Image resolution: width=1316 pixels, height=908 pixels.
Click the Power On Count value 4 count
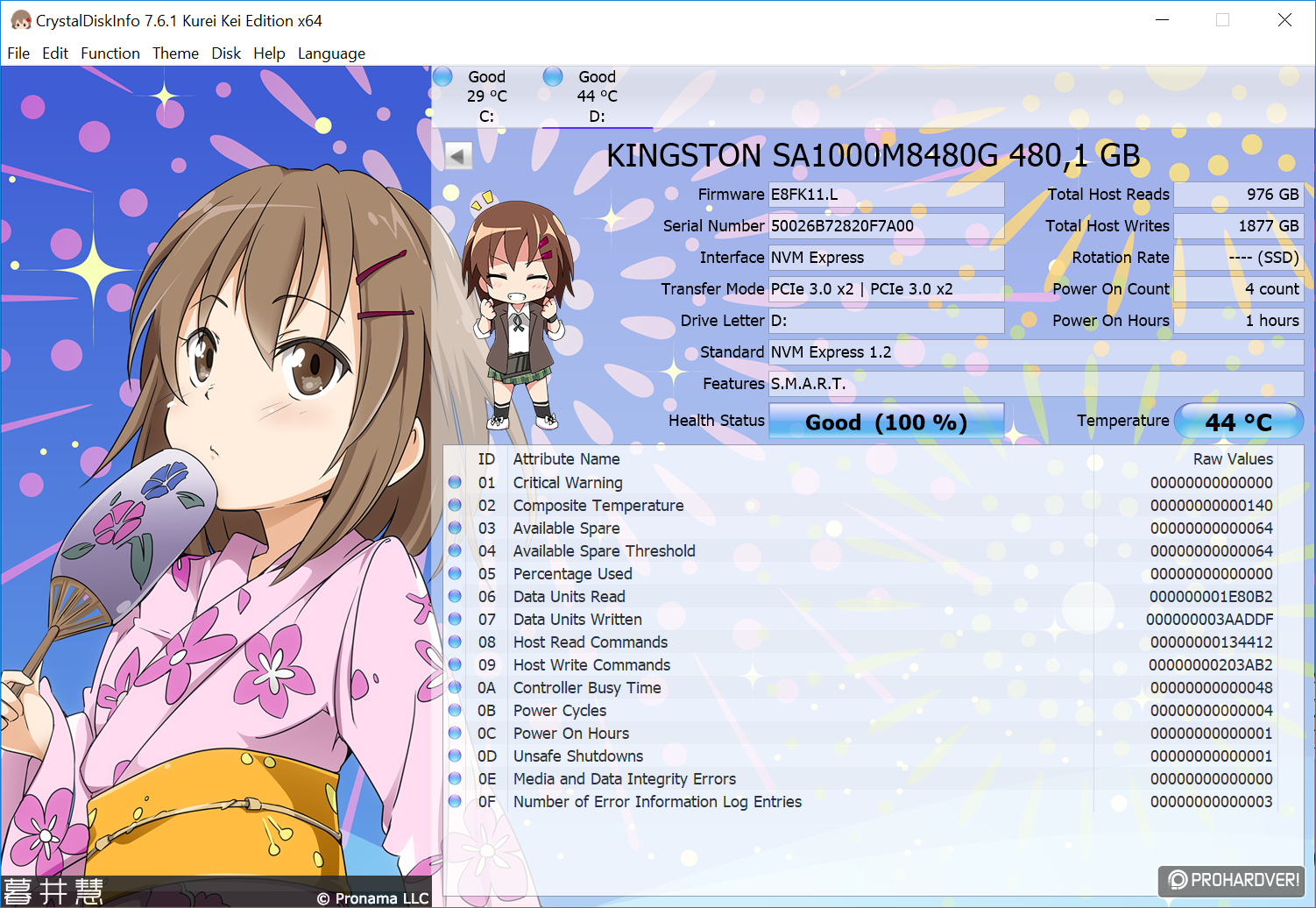point(1238,289)
